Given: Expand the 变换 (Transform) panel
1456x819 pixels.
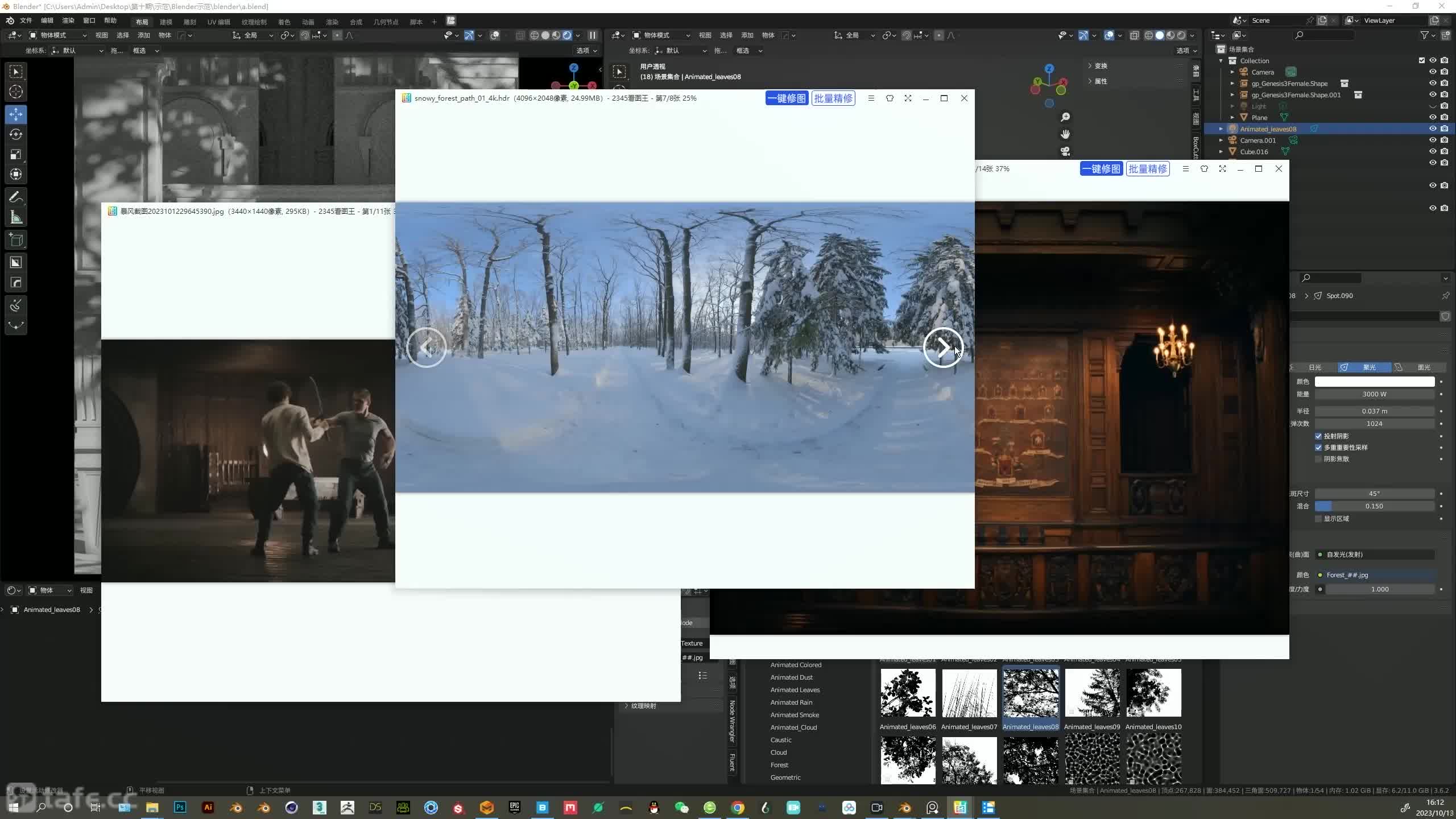Looking at the screenshot, I should (1098, 66).
